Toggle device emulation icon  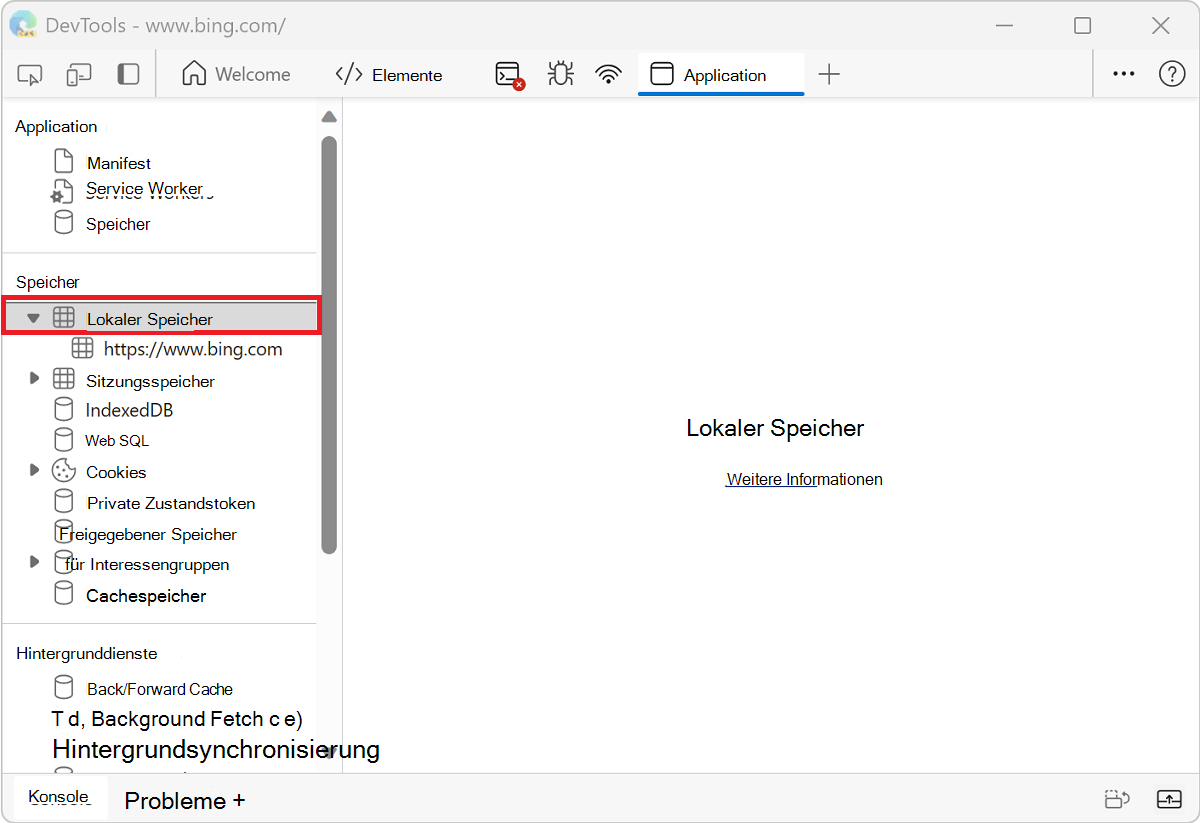[x=79, y=74]
